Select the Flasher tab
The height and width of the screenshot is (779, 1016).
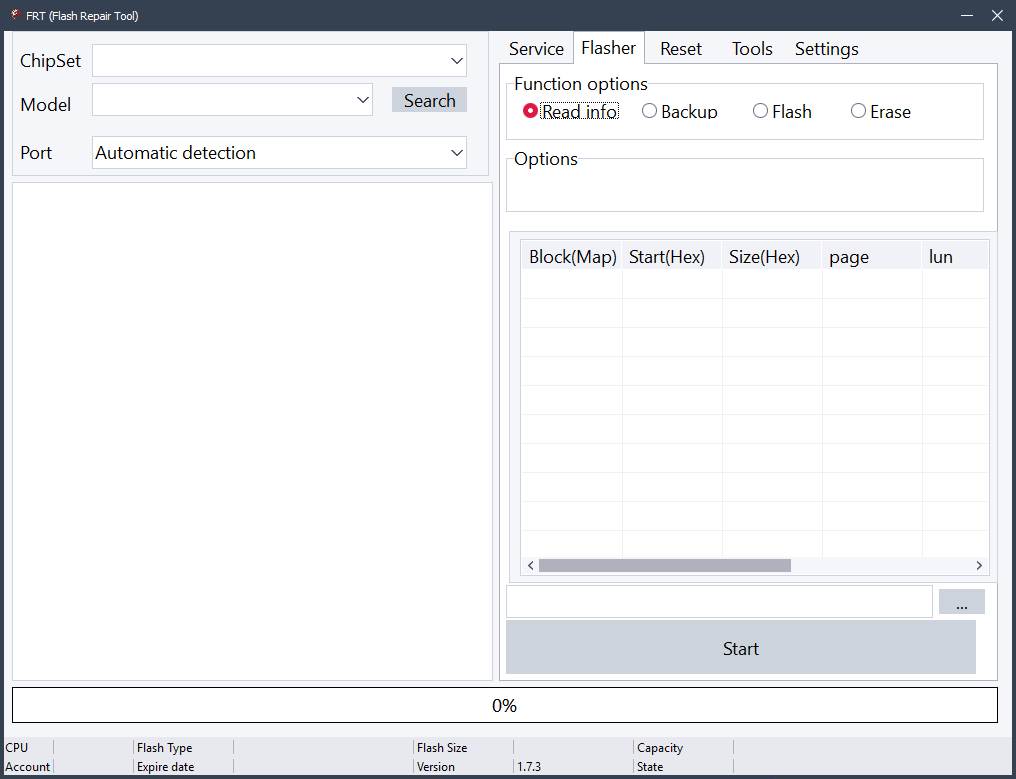pyautogui.click(x=608, y=47)
